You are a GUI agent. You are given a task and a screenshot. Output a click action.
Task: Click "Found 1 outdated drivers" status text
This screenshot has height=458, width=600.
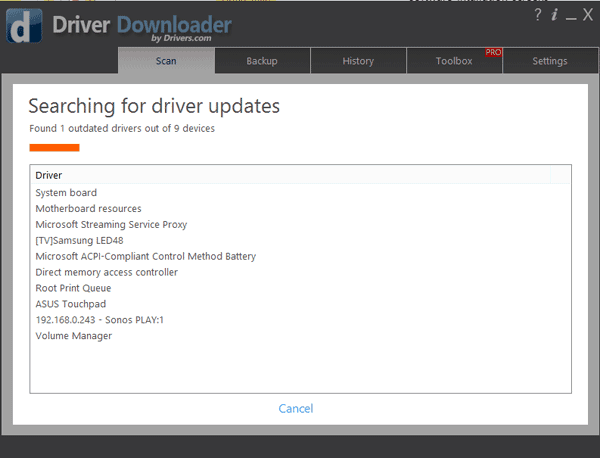click(x=122, y=128)
